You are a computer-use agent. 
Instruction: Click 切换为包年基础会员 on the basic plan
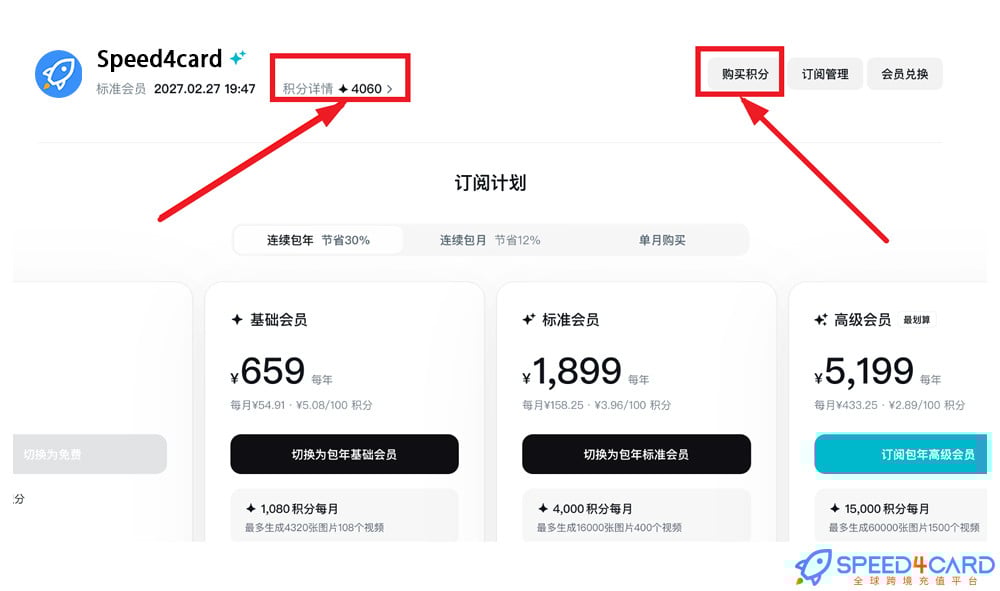tap(344, 454)
